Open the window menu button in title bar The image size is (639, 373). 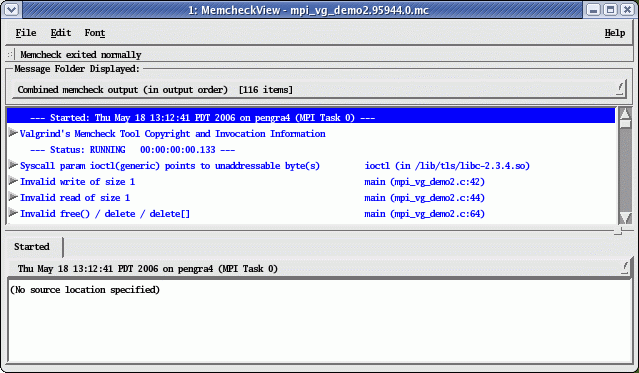tap(11, 9)
